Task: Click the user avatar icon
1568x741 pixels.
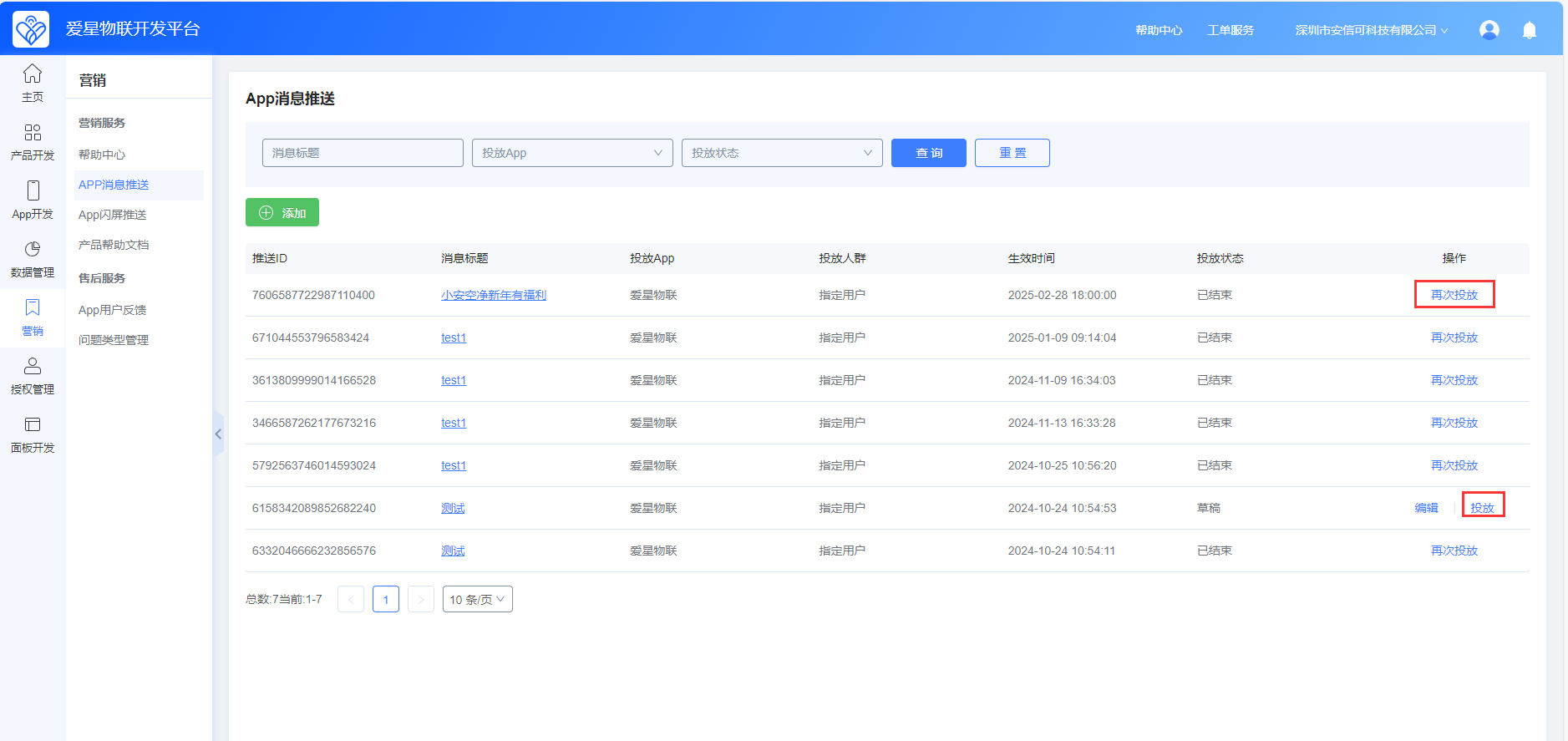Action: tap(1489, 30)
